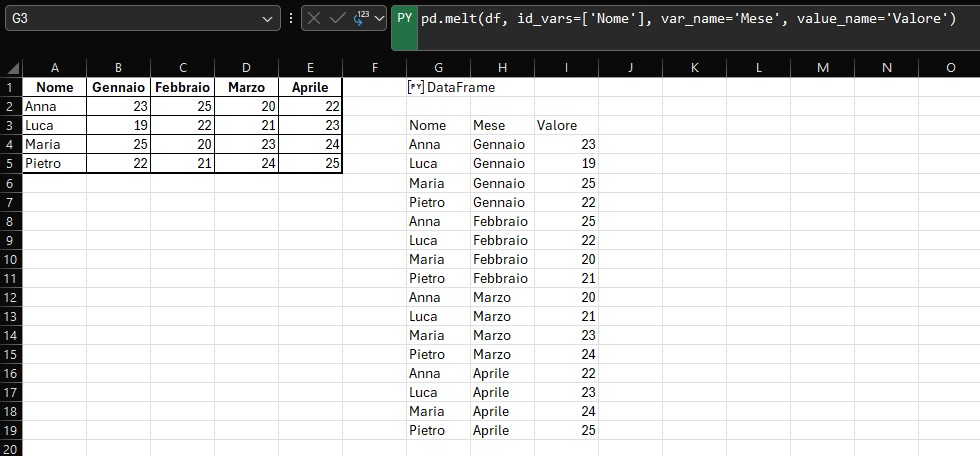980x456 pixels.
Task: Click 'Maria' in cell A4
Action: tap(42, 145)
